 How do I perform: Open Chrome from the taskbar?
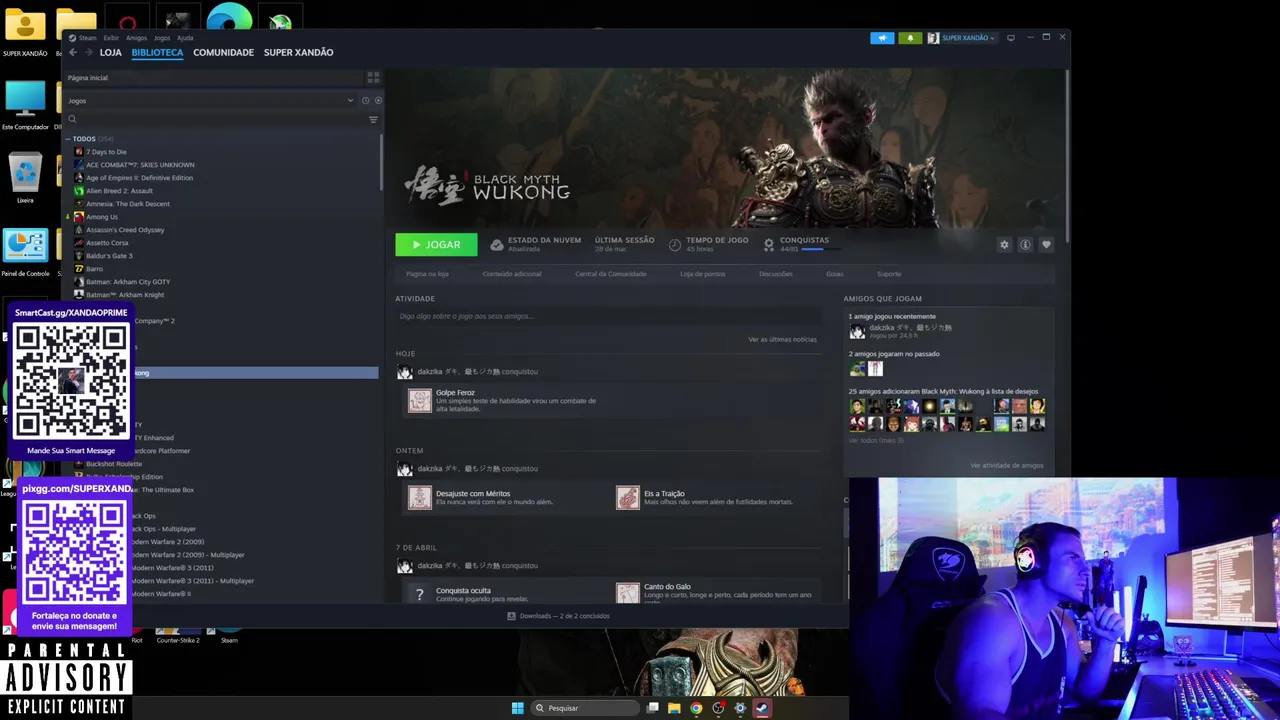pyautogui.click(x=696, y=708)
